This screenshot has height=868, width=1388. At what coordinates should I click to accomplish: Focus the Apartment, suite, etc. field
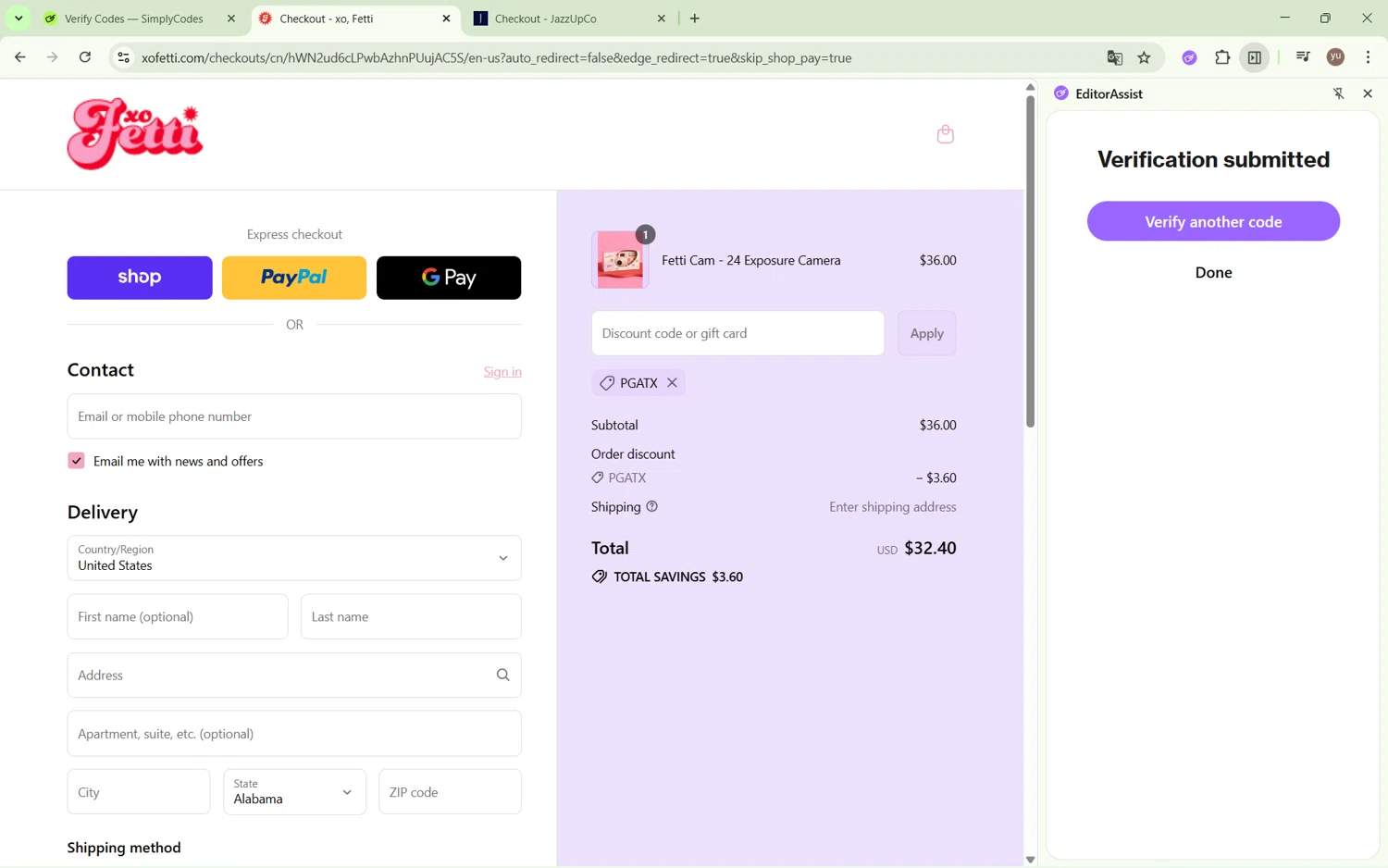pyautogui.click(x=294, y=734)
